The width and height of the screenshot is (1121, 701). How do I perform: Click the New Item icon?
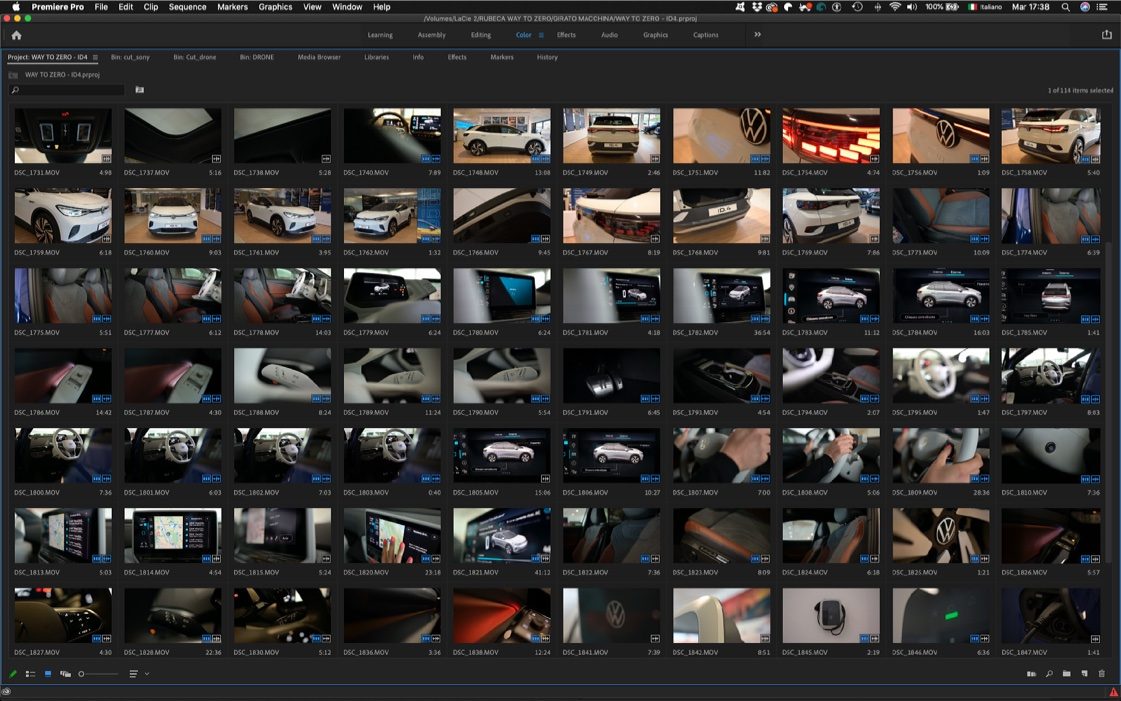coord(1085,674)
